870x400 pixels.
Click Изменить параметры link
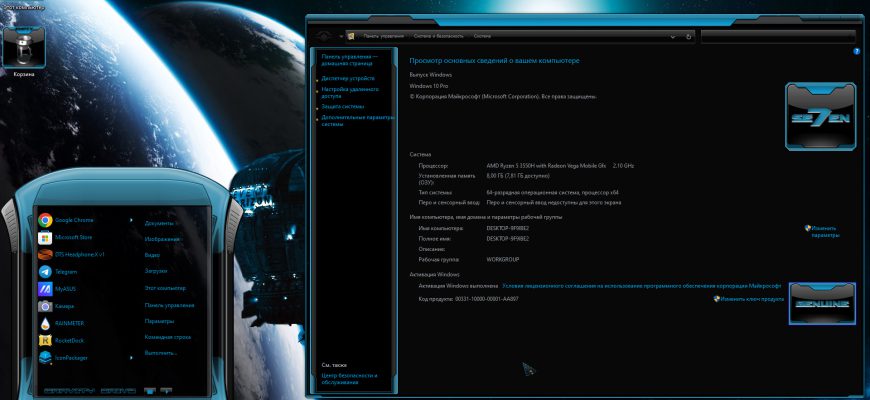pyautogui.click(x=822, y=231)
